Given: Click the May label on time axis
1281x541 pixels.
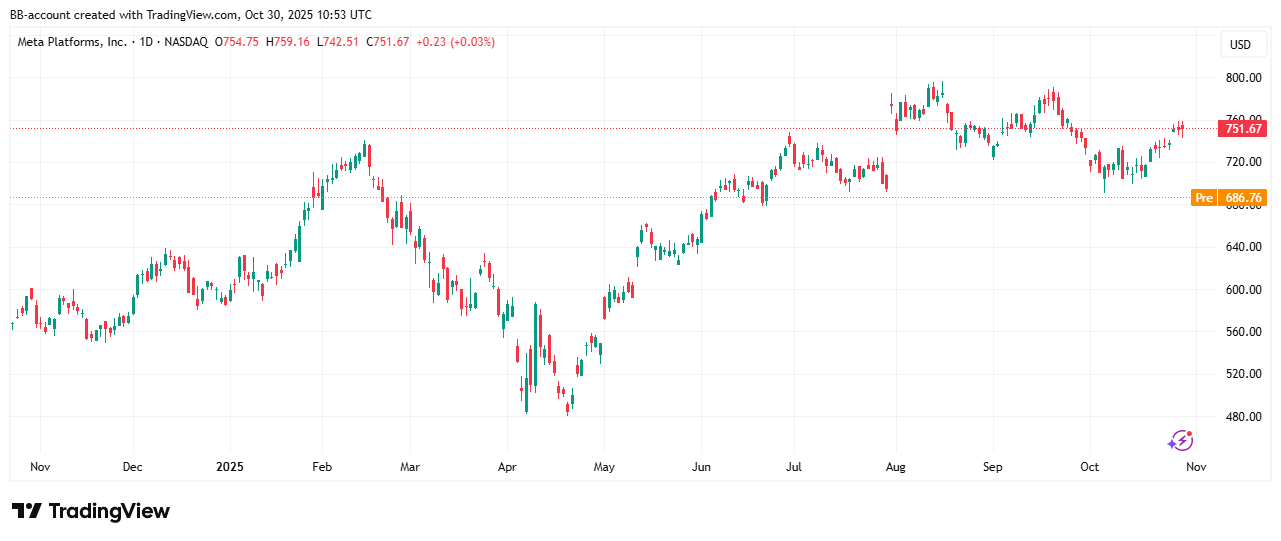Looking at the screenshot, I should point(603,467).
